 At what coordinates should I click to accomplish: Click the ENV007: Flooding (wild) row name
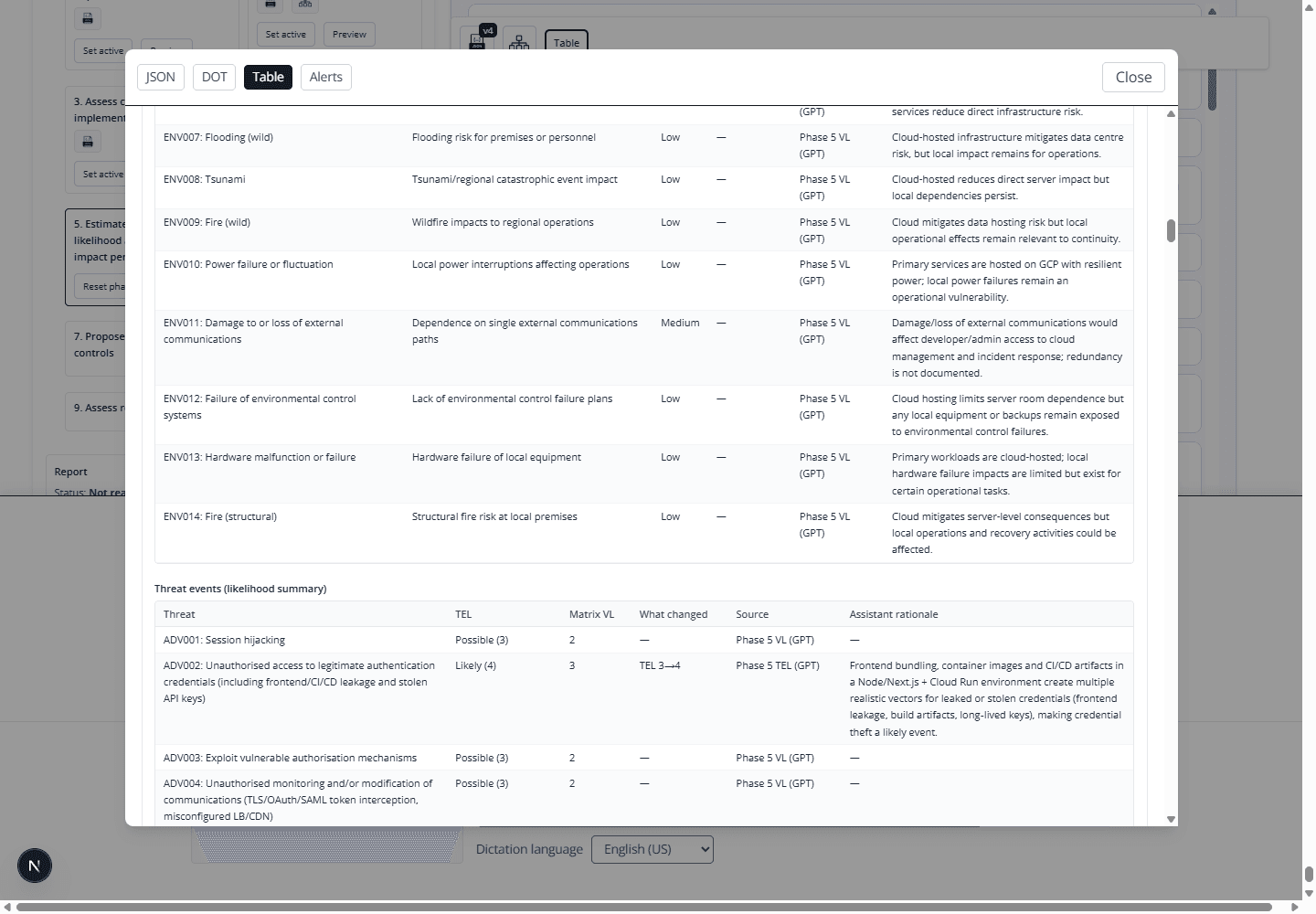[x=218, y=137]
